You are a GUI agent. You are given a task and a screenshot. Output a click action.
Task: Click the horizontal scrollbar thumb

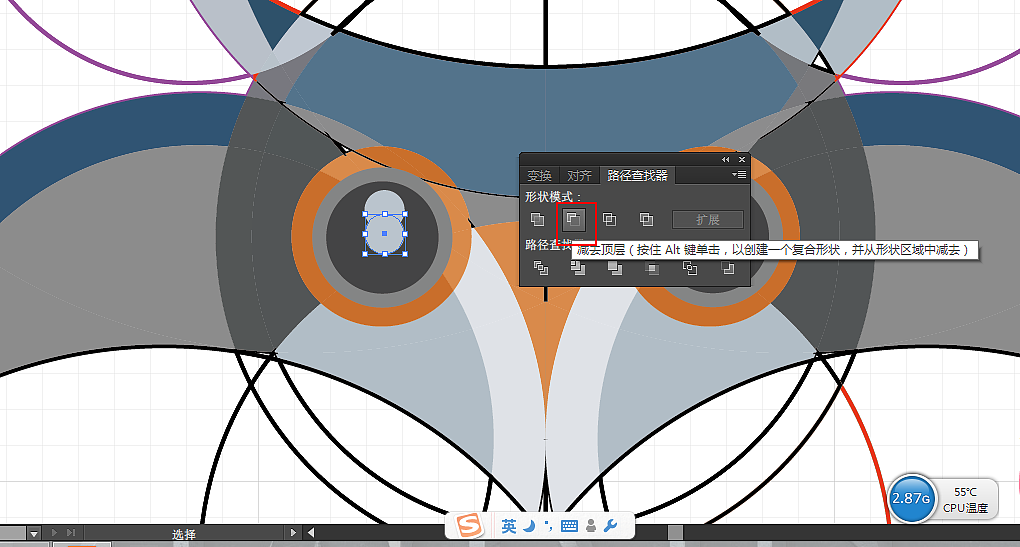click(675, 533)
